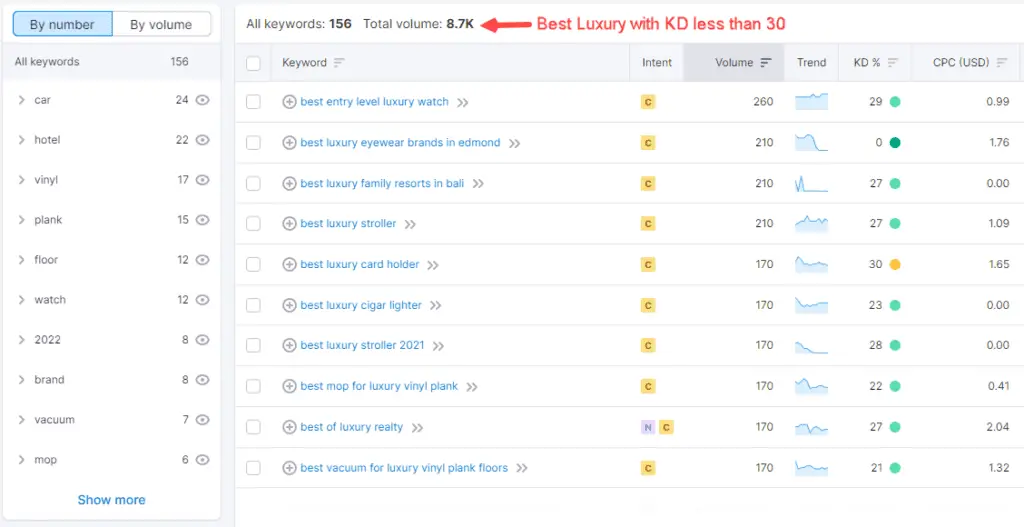Click plus icon for 'best luxury stroller 2021'

(289, 345)
